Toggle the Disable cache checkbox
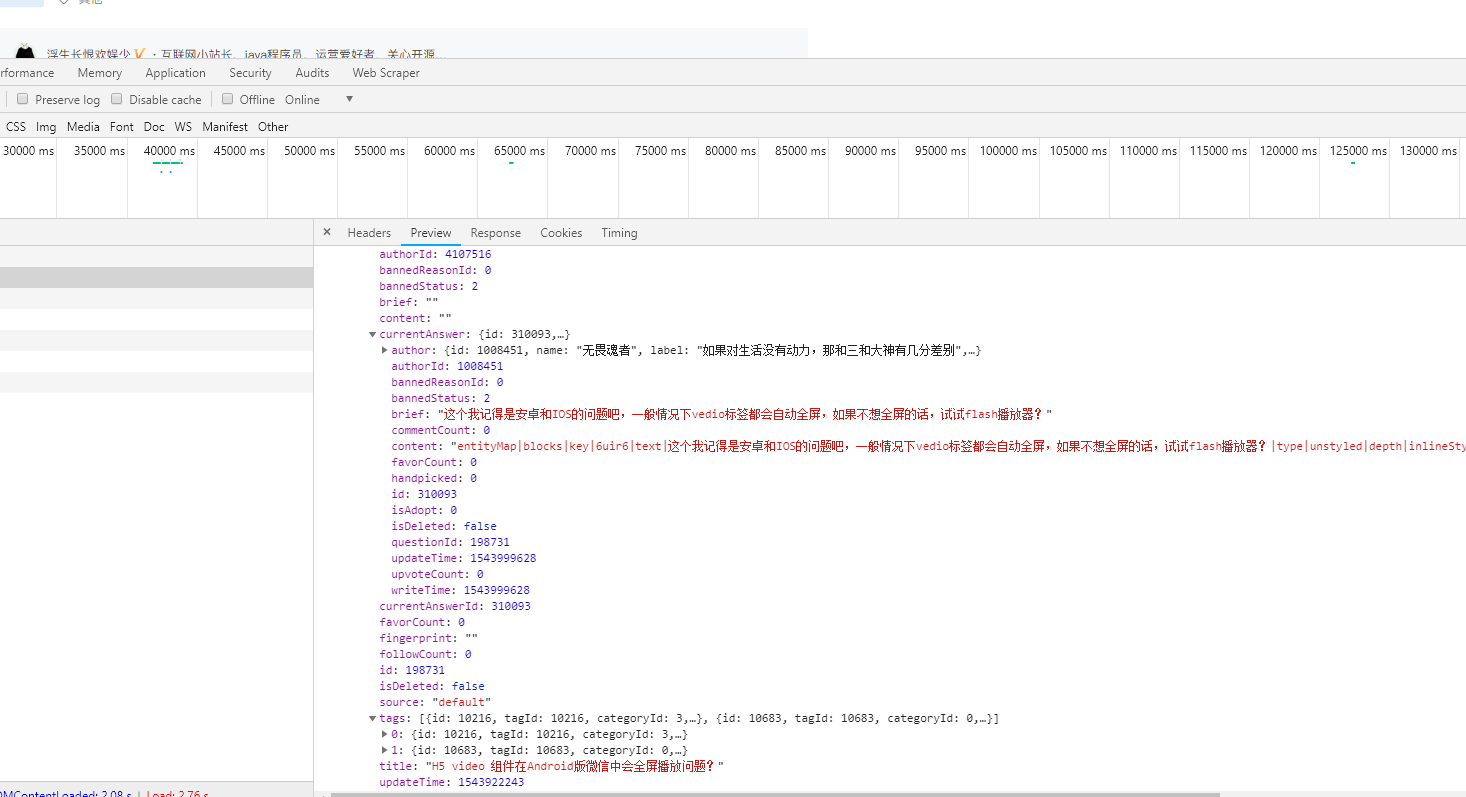The height and width of the screenshot is (797, 1466). pyautogui.click(x=117, y=99)
